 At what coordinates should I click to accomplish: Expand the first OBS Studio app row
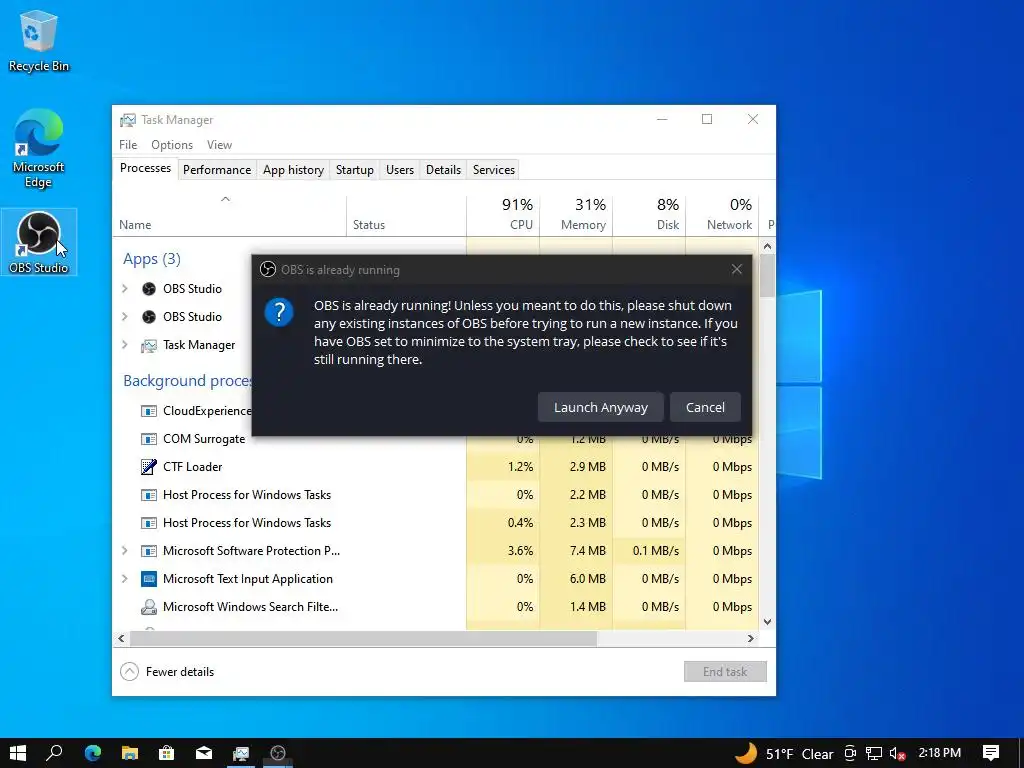(125, 289)
